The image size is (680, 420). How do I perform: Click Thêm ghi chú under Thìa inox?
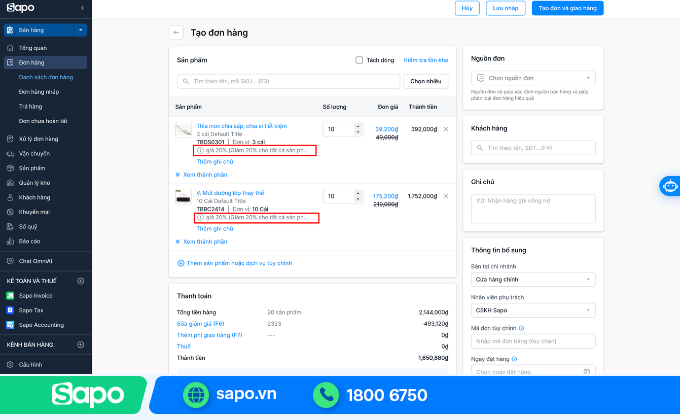click(x=215, y=161)
